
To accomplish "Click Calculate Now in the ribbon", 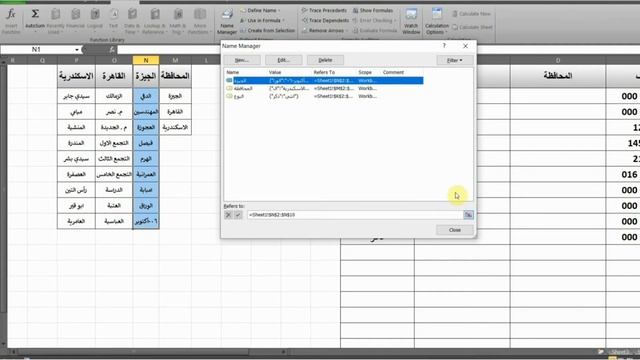I will (471, 13).
